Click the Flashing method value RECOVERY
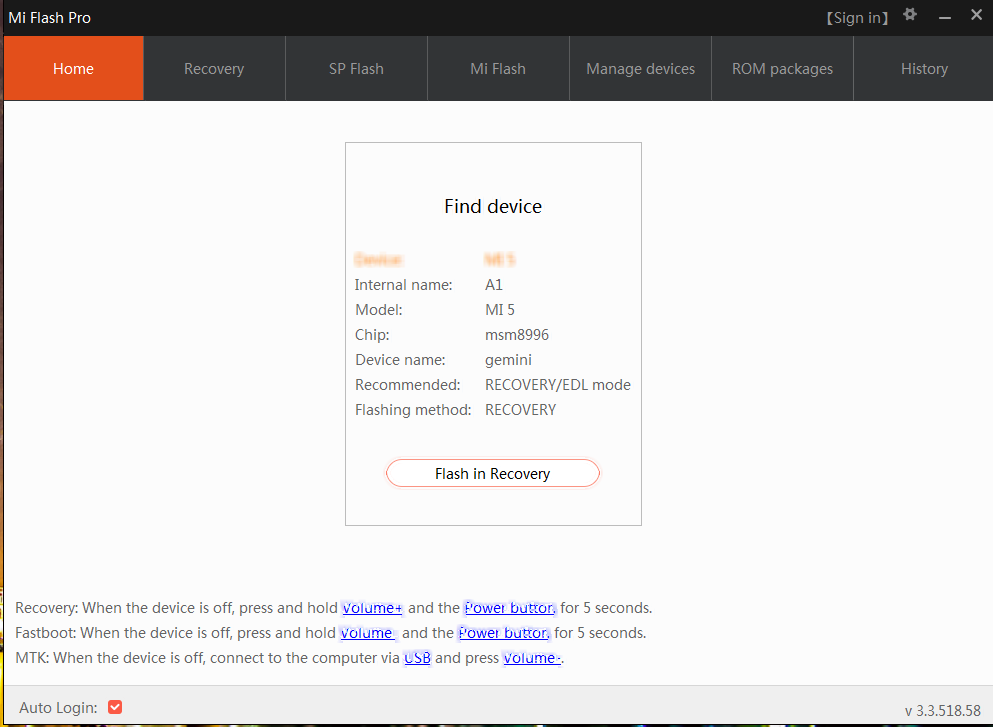This screenshot has height=727, width=993. point(520,410)
